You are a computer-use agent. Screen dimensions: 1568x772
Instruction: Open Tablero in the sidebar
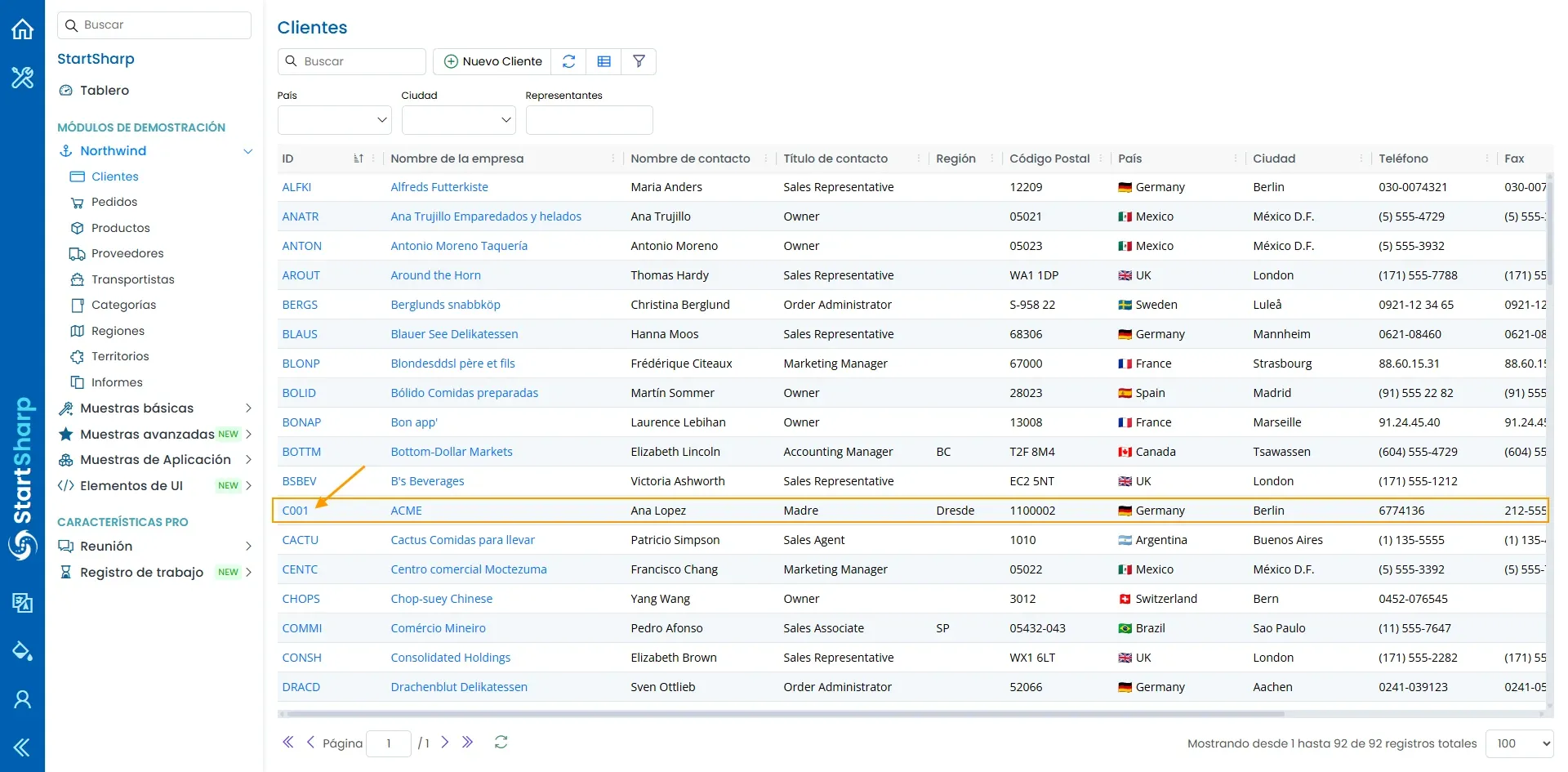[105, 91]
